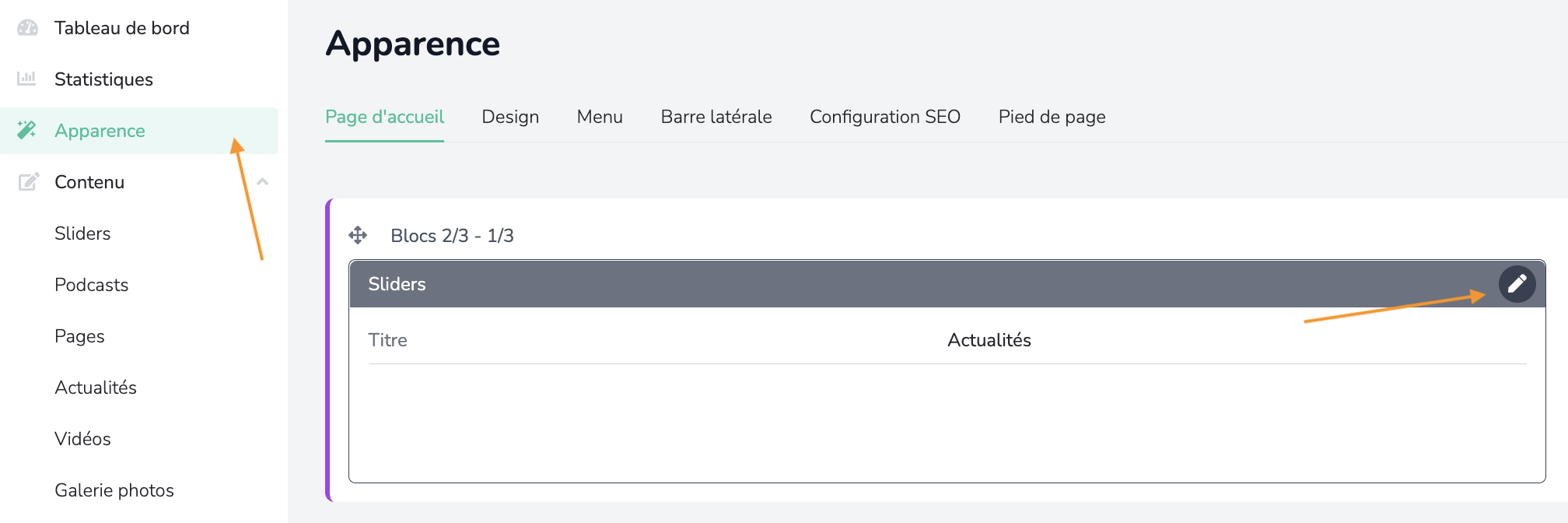
Task: Click the Tableau de bord gauge icon
Action: click(27, 28)
